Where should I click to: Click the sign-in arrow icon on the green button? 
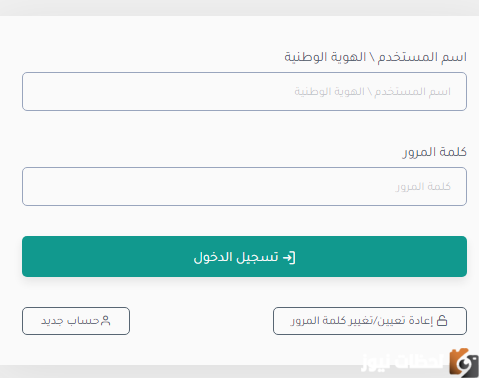click(289, 257)
